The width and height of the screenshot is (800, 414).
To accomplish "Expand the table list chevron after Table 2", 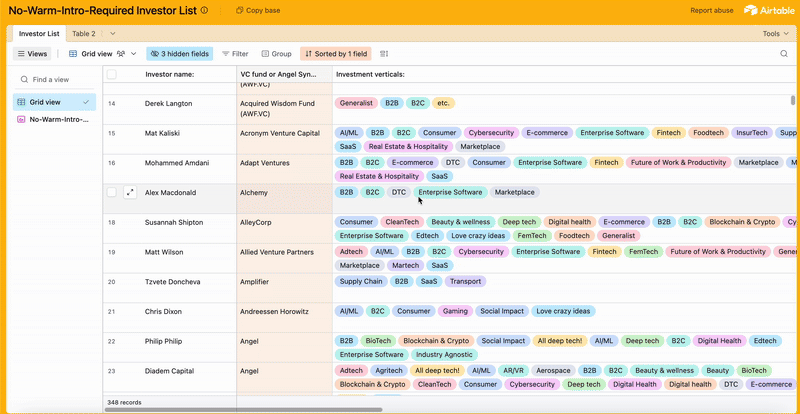I will click(x=113, y=33).
